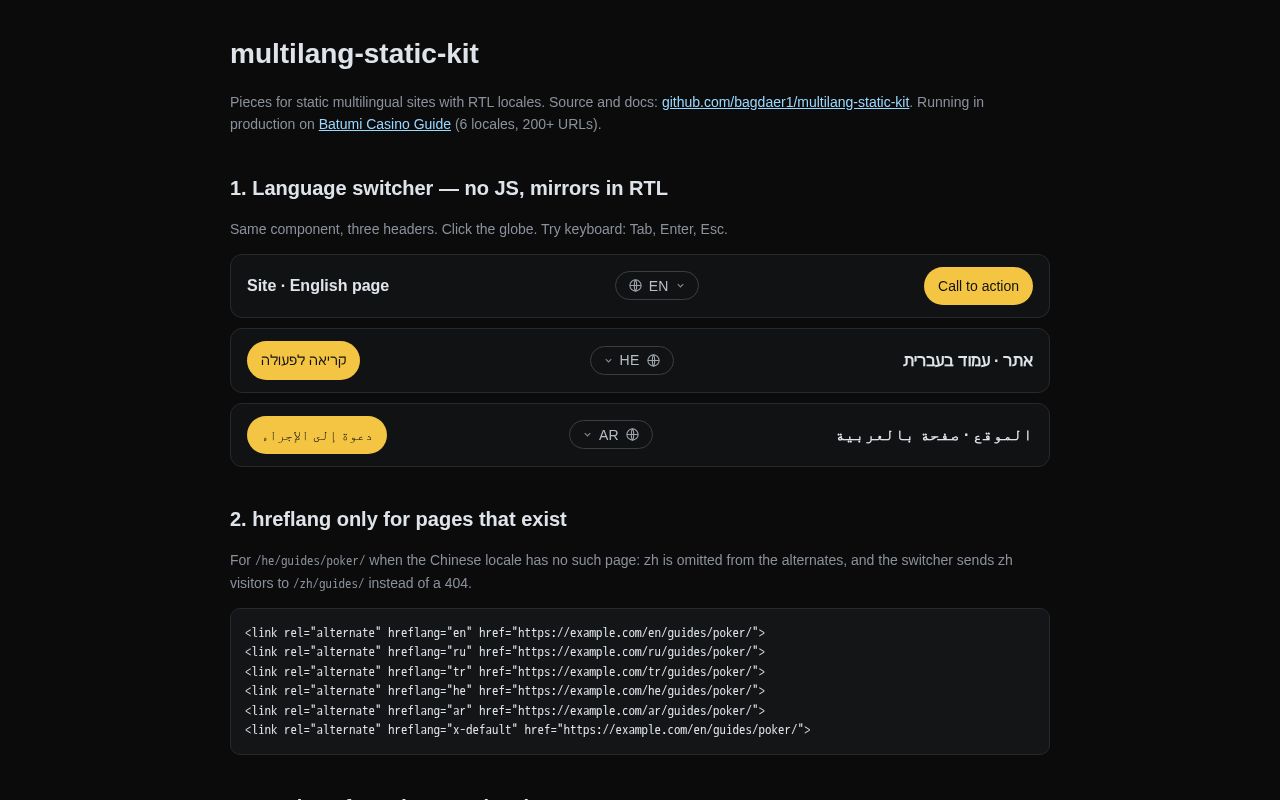This screenshot has width=1280, height=800.
Task: Click the hreflang="ar" code line
Action: pyautogui.click(x=505, y=711)
